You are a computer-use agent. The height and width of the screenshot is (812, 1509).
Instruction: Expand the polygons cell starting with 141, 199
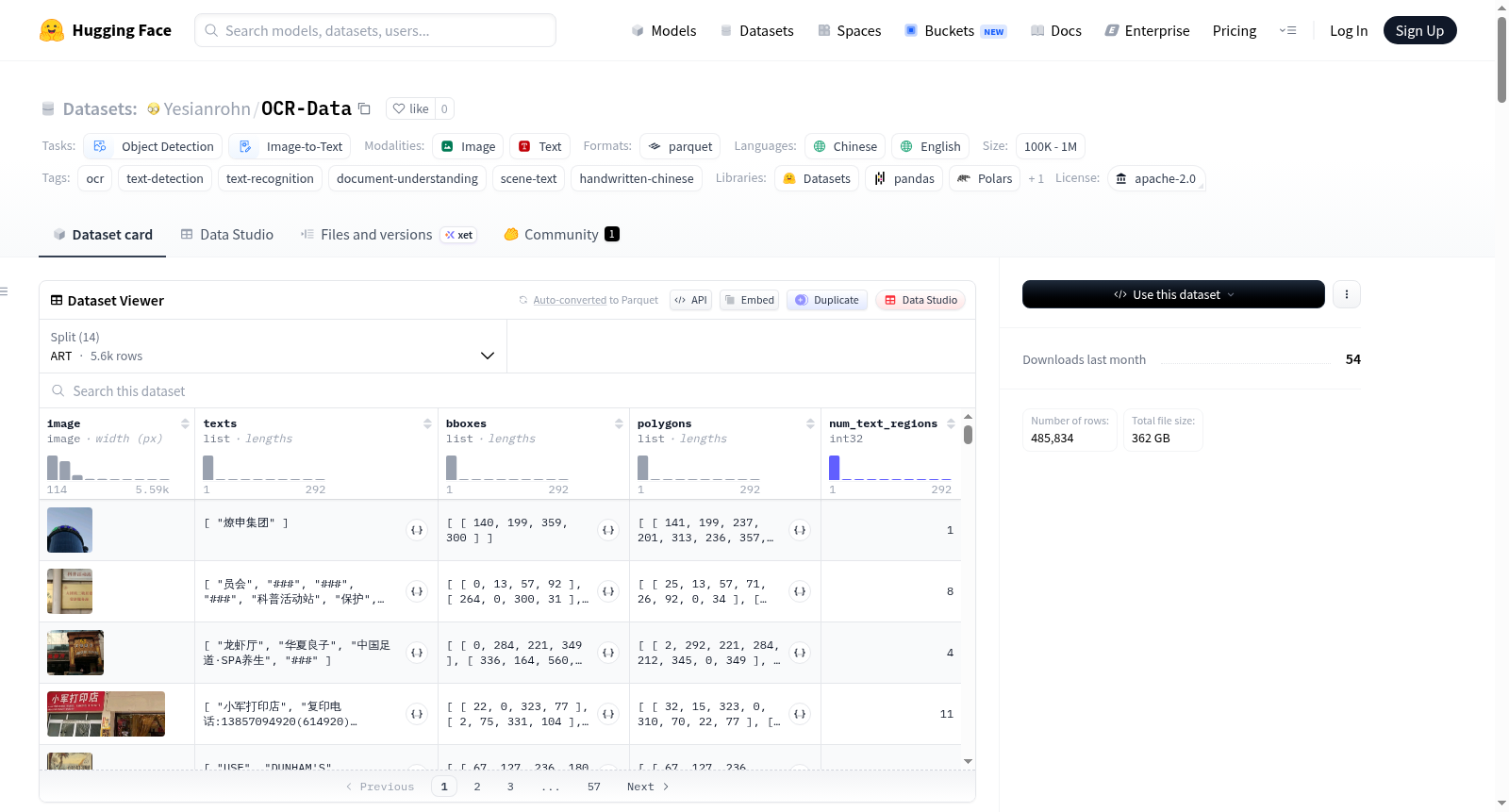(800, 530)
